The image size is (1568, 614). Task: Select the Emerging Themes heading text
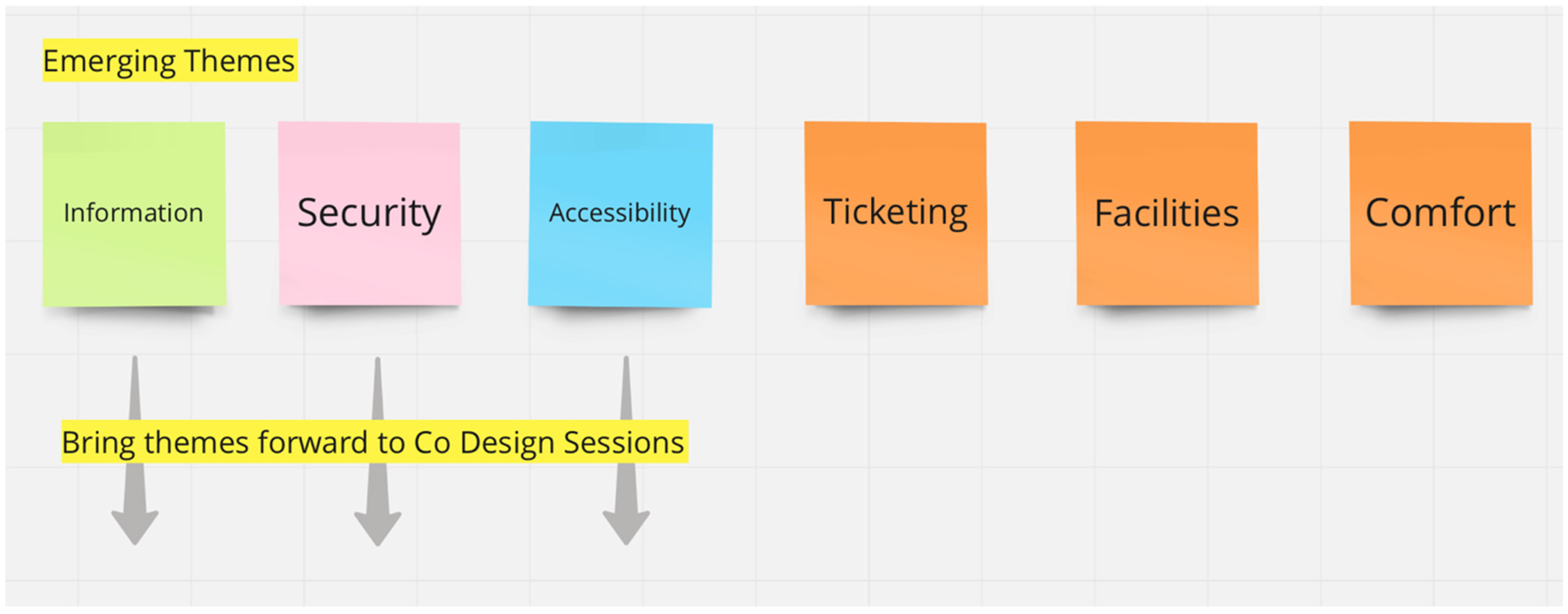tap(169, 61)
